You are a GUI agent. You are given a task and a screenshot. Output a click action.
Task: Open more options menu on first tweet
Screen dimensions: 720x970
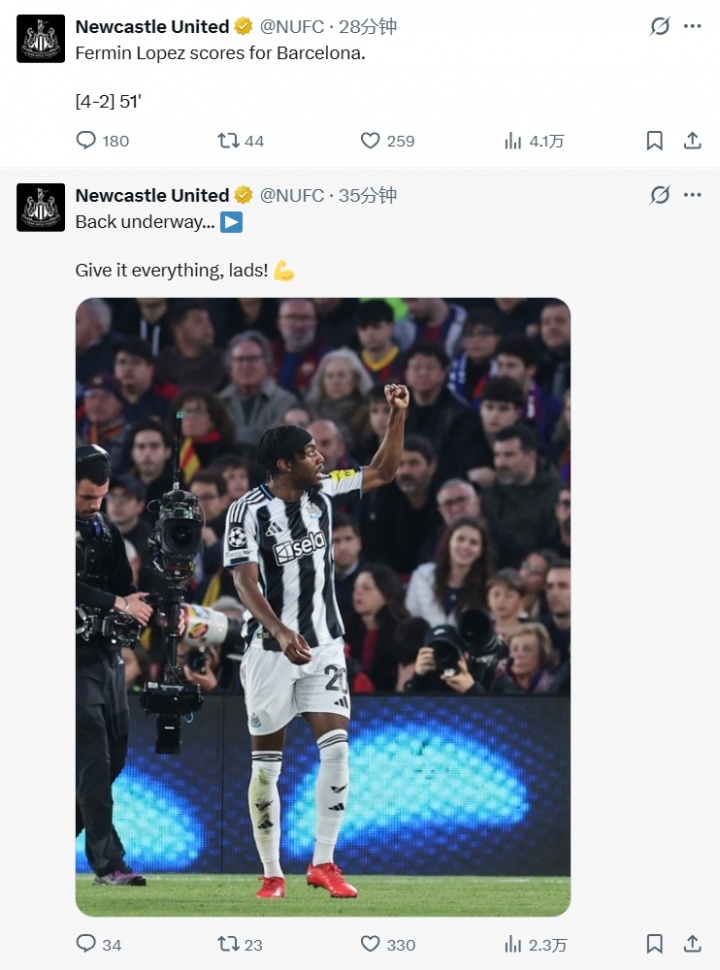tap(692, 26)
